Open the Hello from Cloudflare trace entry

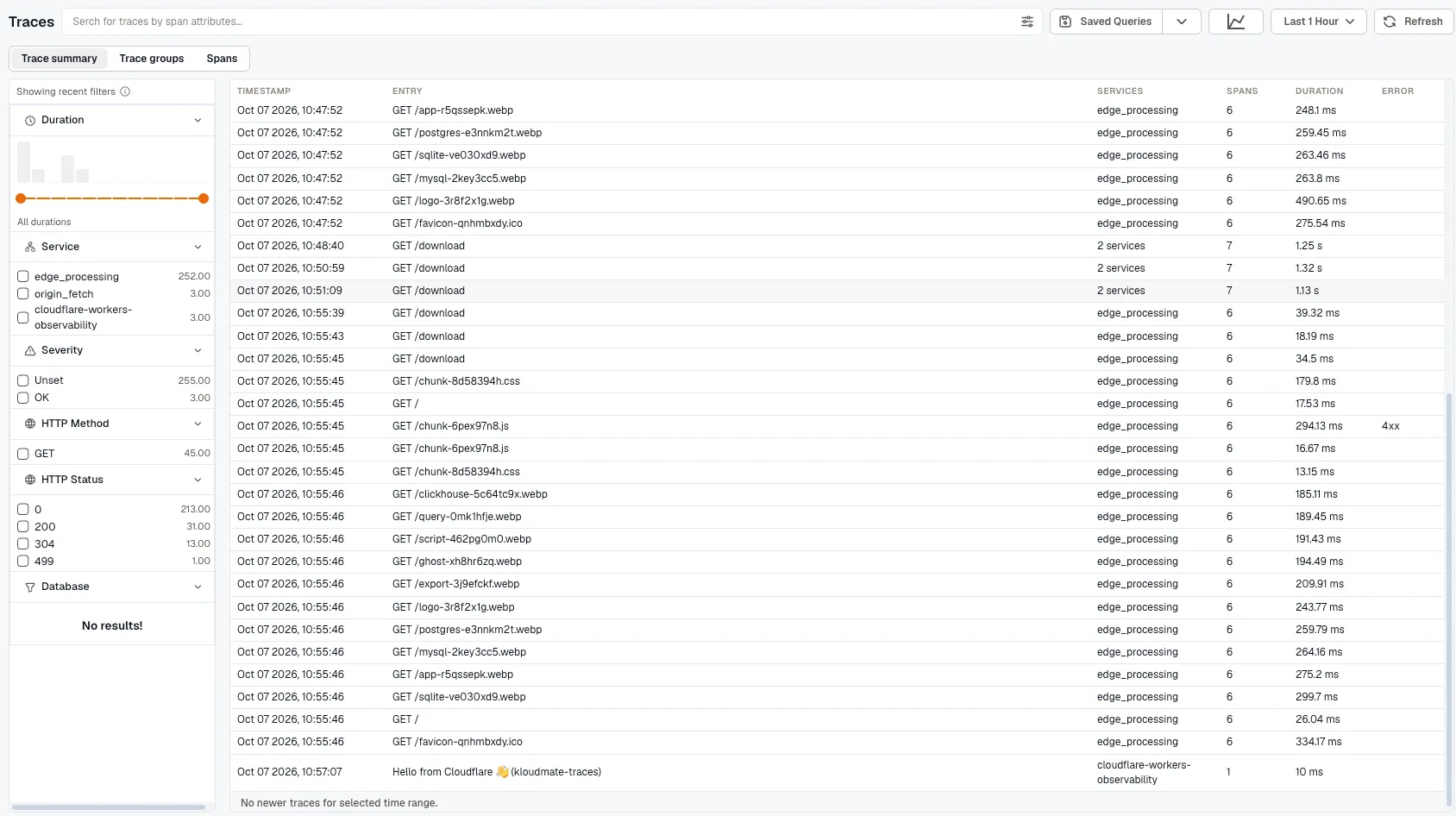(x=837, y=772)
